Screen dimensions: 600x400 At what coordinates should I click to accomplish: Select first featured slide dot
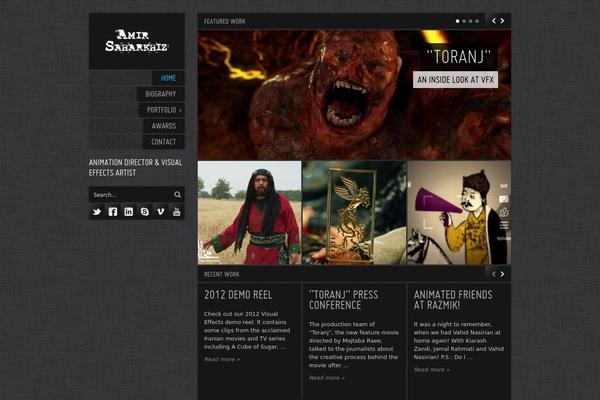click(458, 21)
